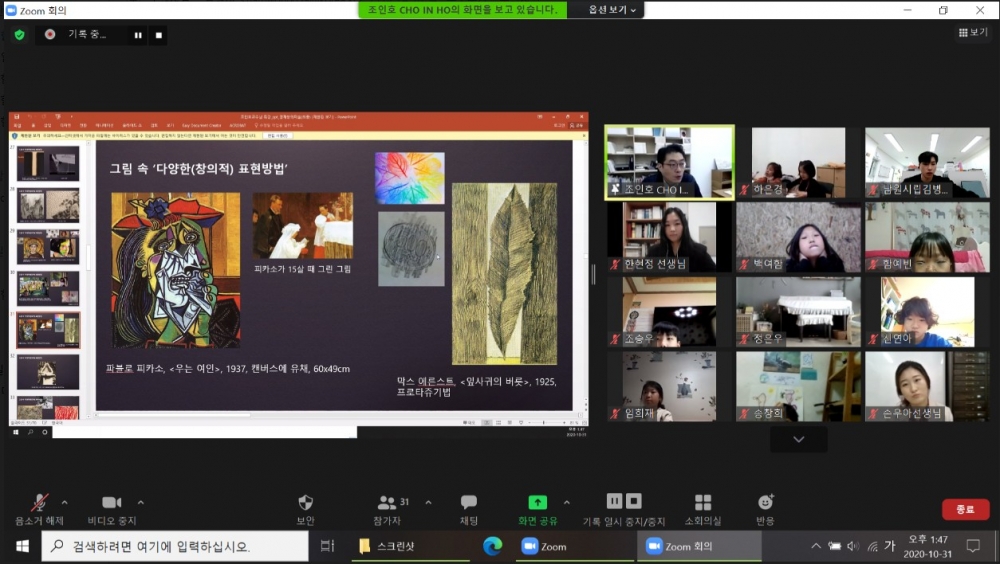Image resolution: width=1000 pixels, height=564 pixels.
Task: Open the chat (채팅) panel
Action: pyautogui.click(x=469, y=509)
